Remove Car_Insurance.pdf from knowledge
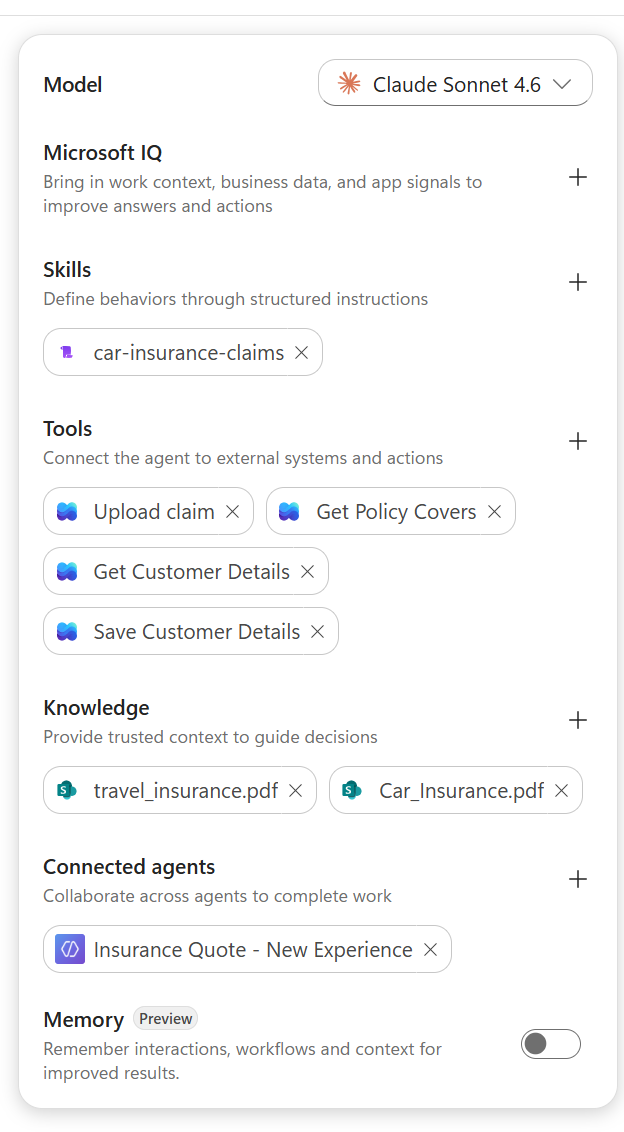The width and height of the screenshot is (624, 1132). tap(561, 791)
